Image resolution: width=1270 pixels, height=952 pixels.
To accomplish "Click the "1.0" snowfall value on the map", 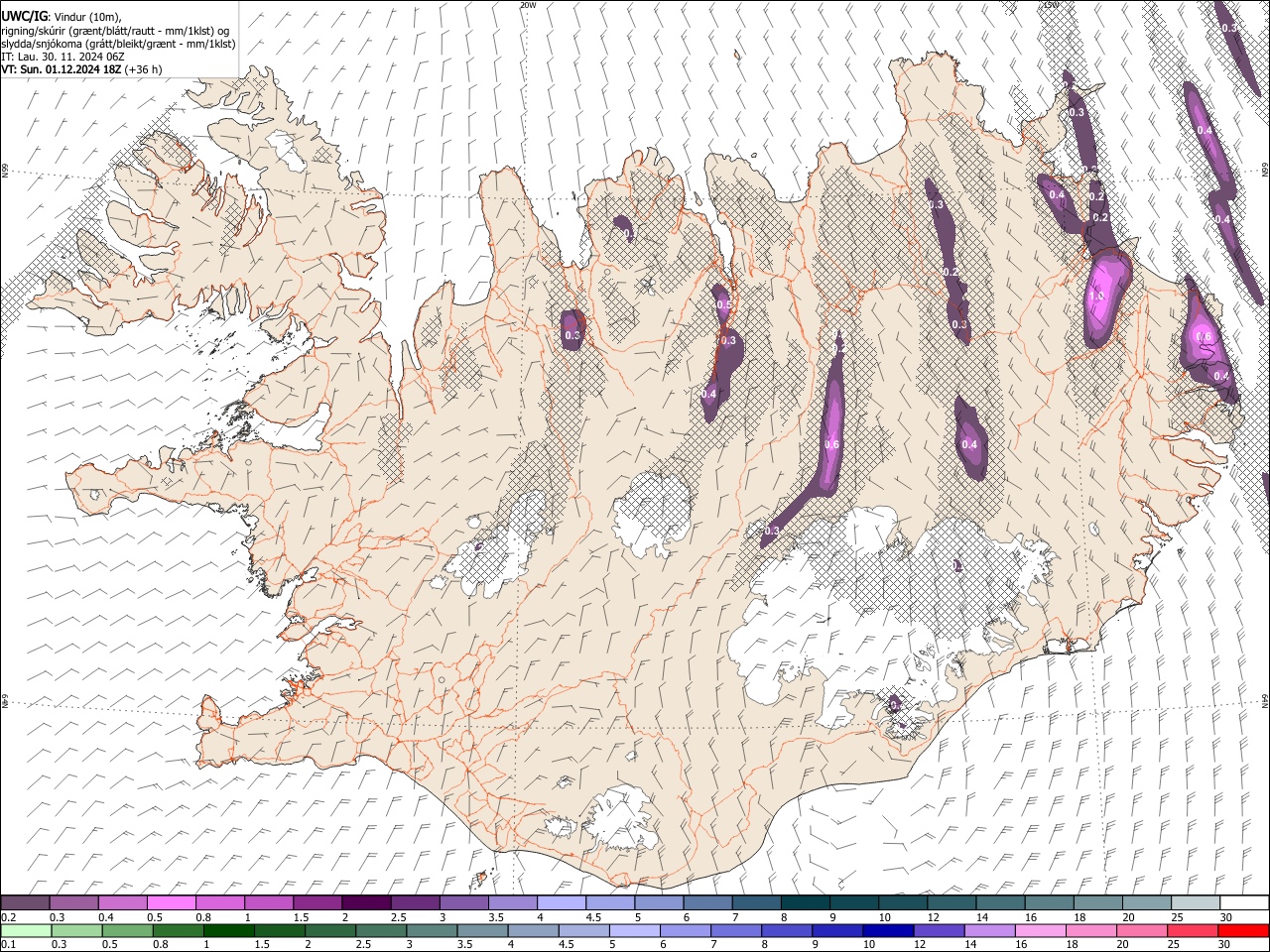I will tap(1097, 296).
